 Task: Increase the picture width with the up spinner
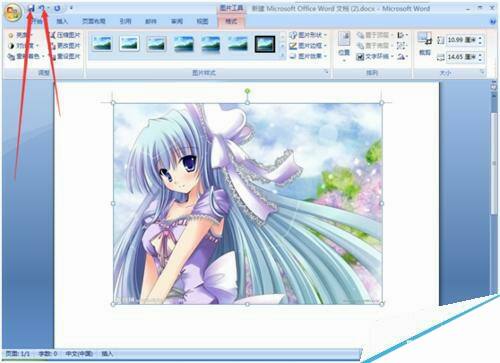pos(480,55)
